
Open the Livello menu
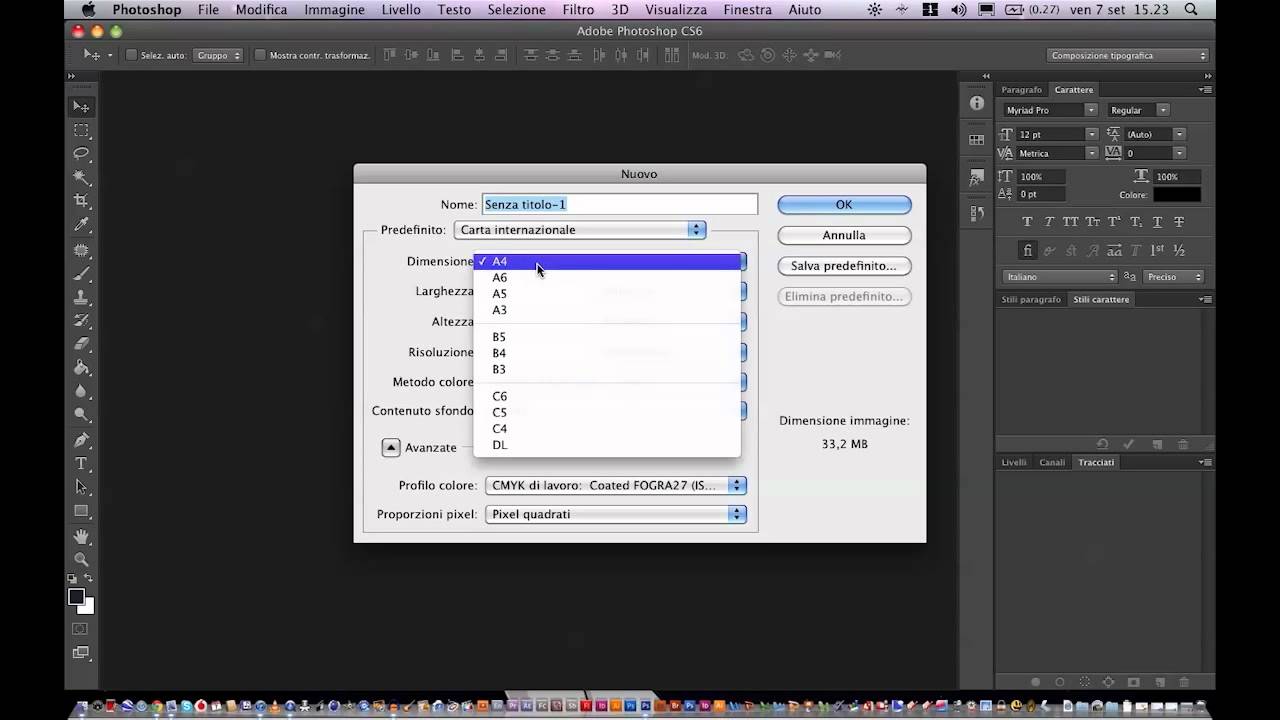(401, 10)
